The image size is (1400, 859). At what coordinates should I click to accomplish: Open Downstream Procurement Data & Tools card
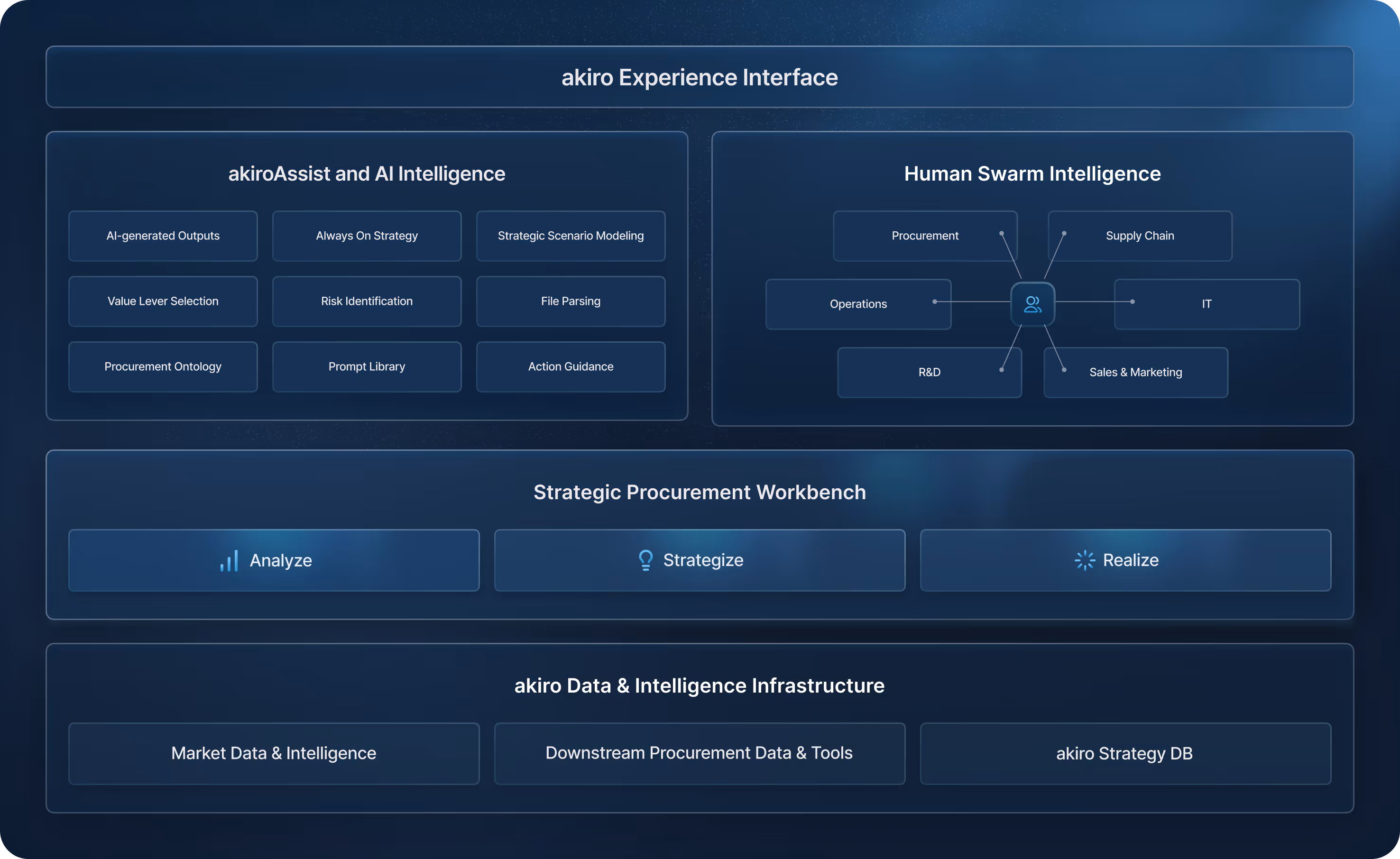click(700, 753)
